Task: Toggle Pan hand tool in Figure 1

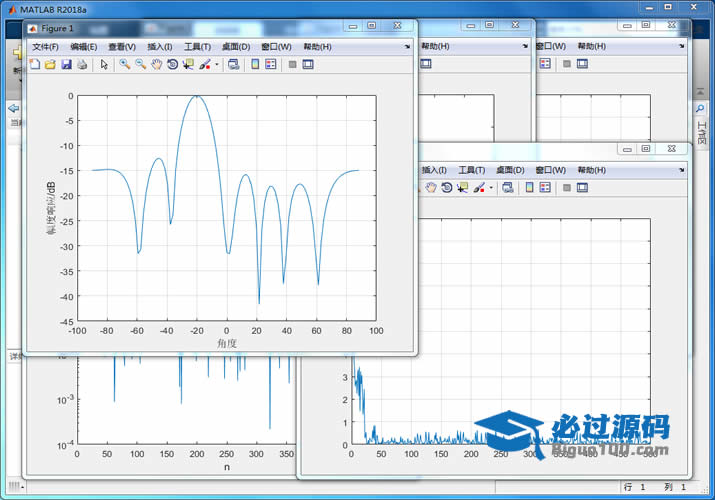Action: pyautogui.click(x=157, y=65)
